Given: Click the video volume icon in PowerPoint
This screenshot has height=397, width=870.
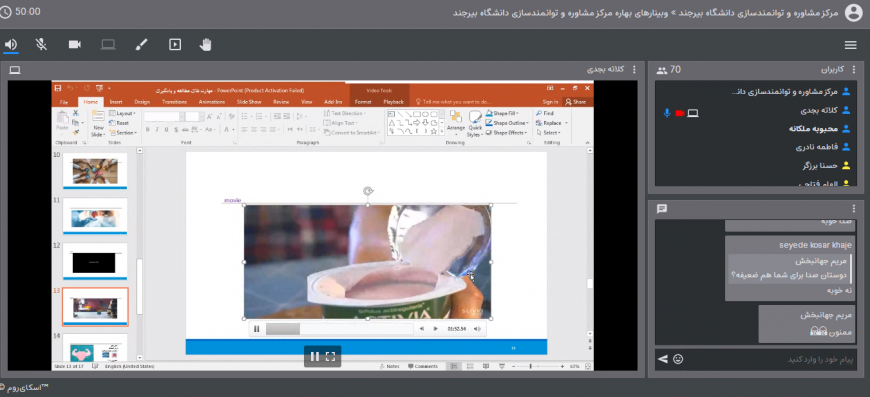Looking at the screenshot, I should click(x=477, y=329).
